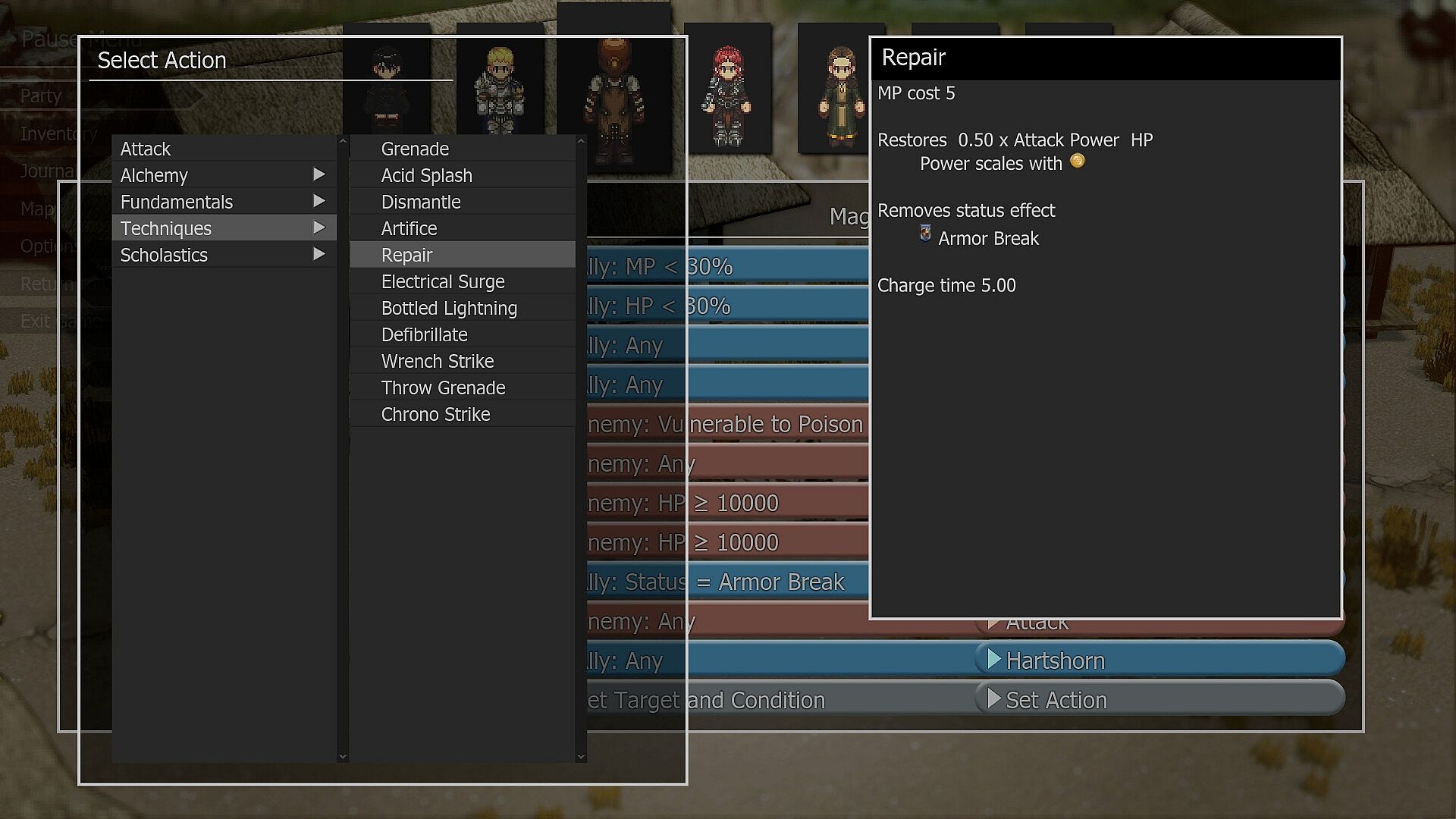1456x819 pixels.
Task: Expand the Alchemy submenu arrow
Action: click(319, 174)
